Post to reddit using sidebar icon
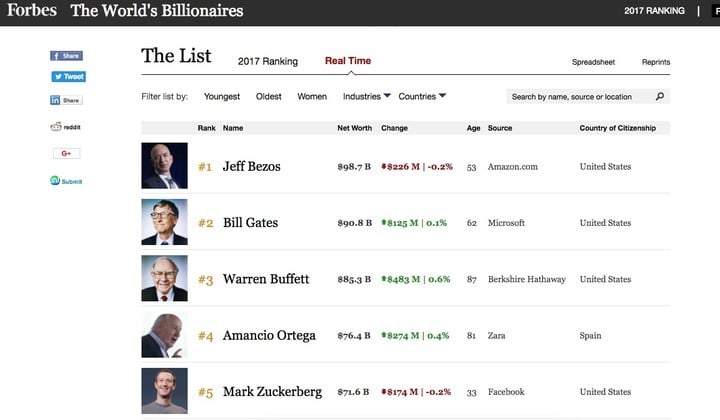720x420 pixels. [x=65, y=127]
